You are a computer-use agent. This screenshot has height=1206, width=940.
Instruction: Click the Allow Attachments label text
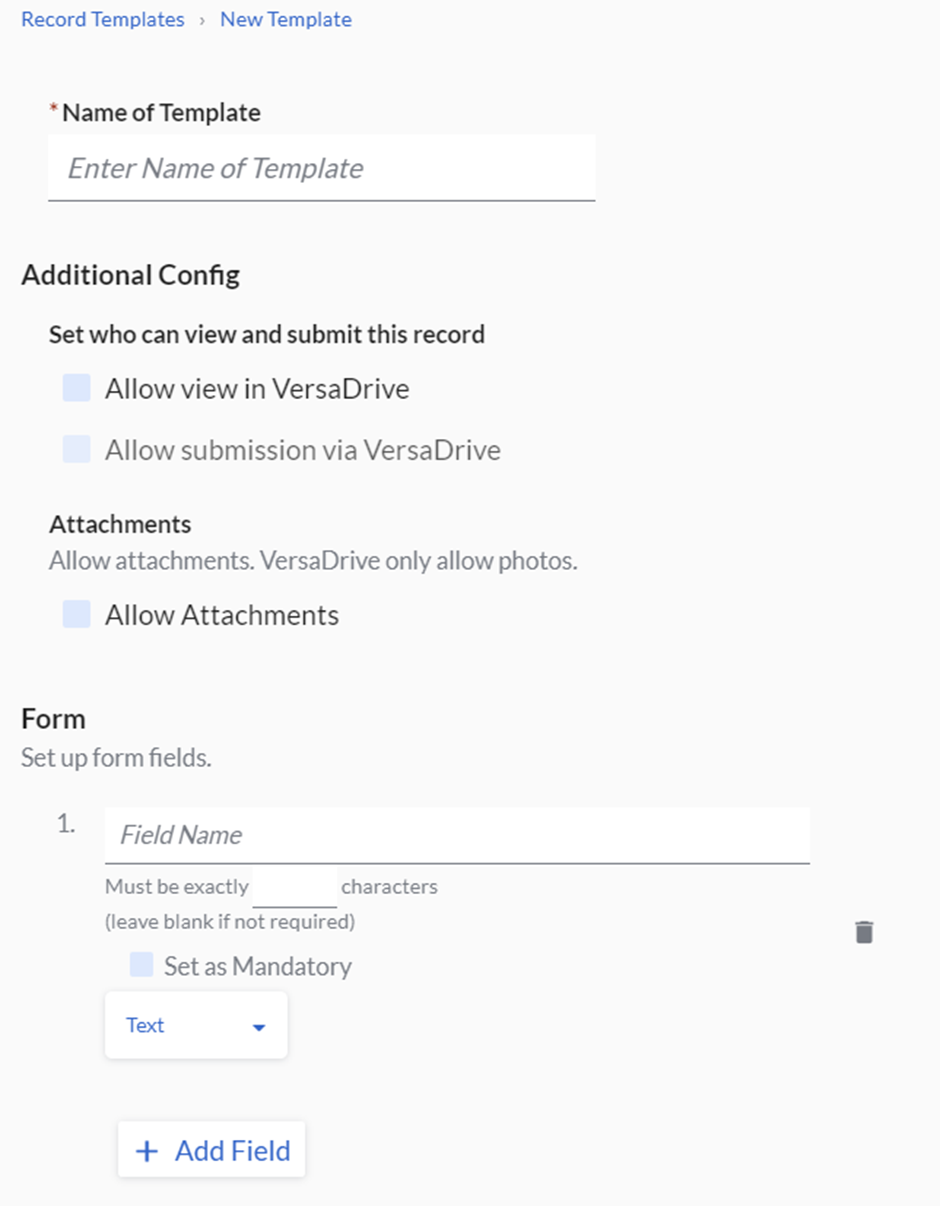point(222,615)
